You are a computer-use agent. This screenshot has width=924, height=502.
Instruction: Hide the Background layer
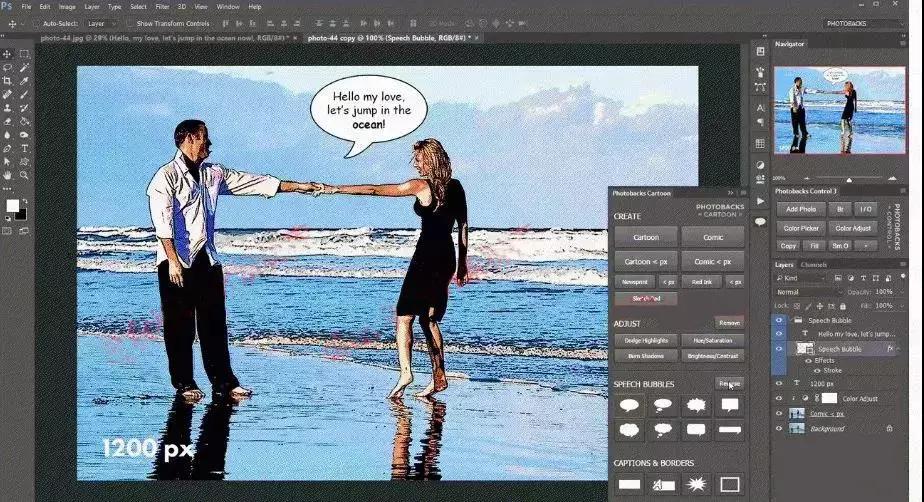(x=780, y=428)
